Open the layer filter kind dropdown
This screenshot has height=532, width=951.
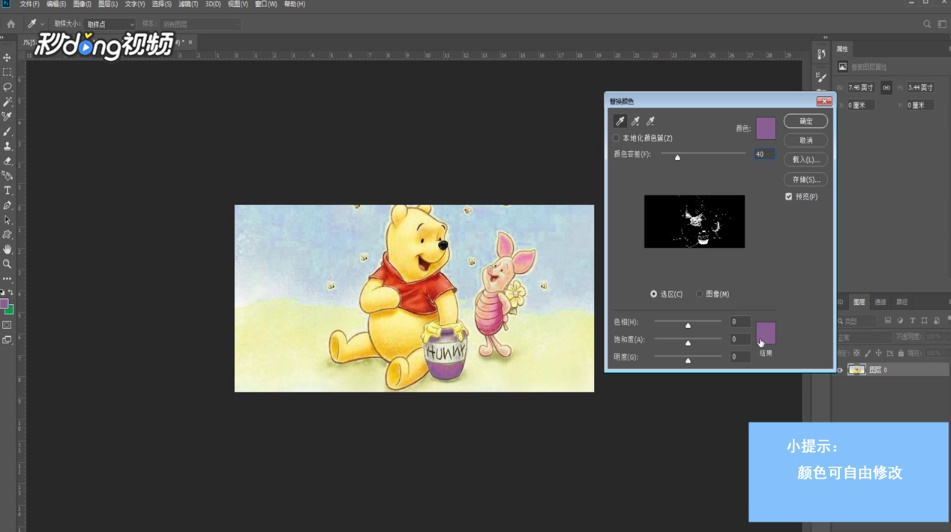pyautogui.click(x=858, y=320)
